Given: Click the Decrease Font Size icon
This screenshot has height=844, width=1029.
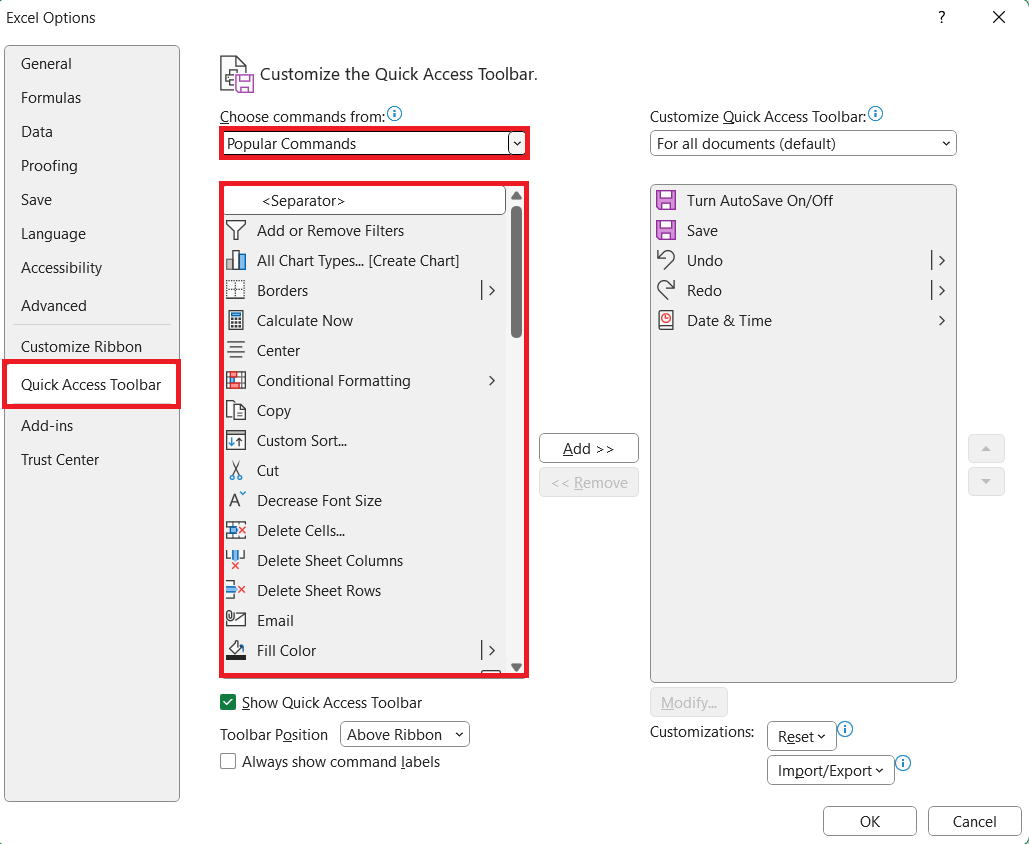Looking at the screenshot, I should point(236,500).
